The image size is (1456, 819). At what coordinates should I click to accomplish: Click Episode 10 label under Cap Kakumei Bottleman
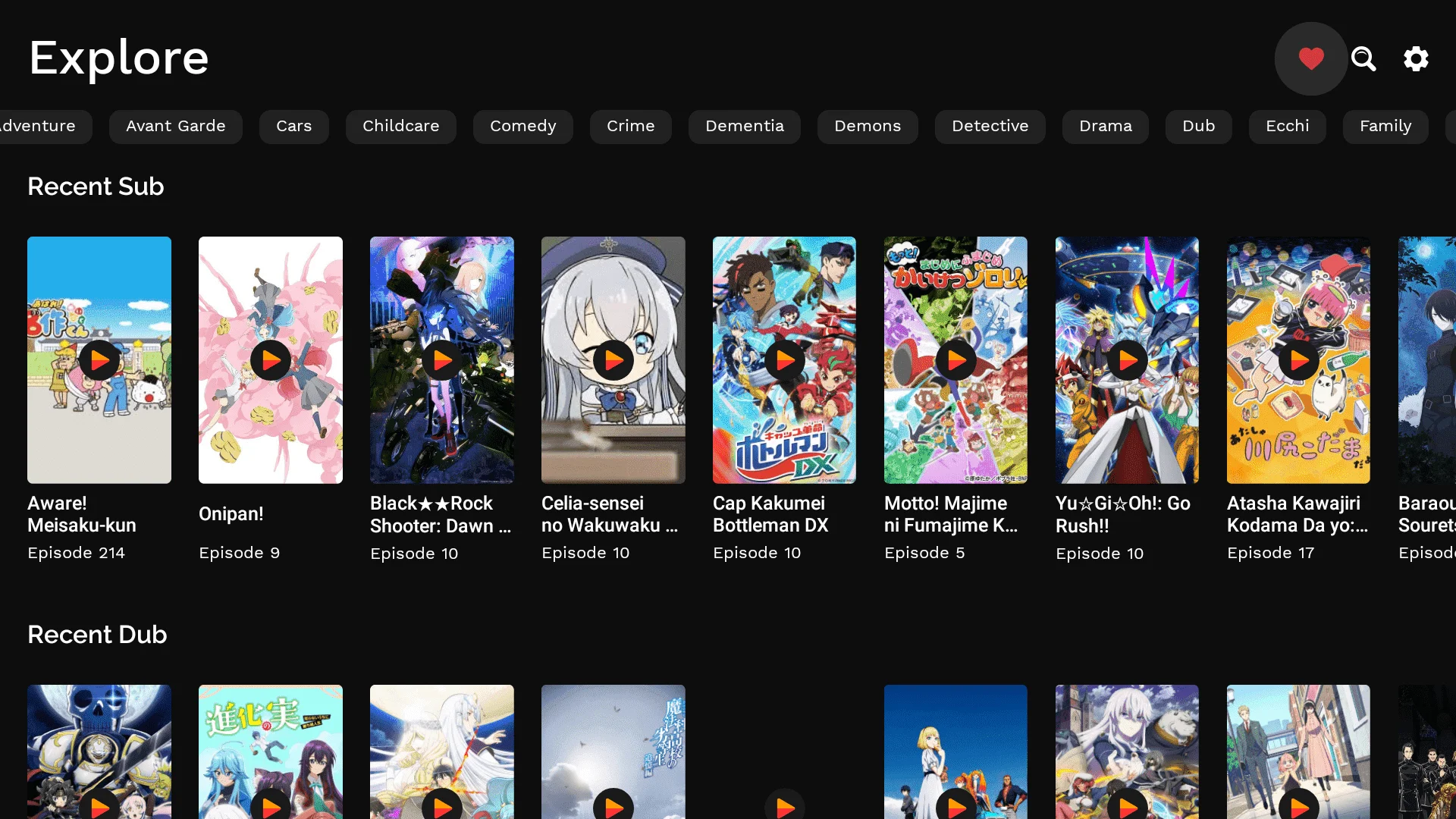[x=757, y=553]
